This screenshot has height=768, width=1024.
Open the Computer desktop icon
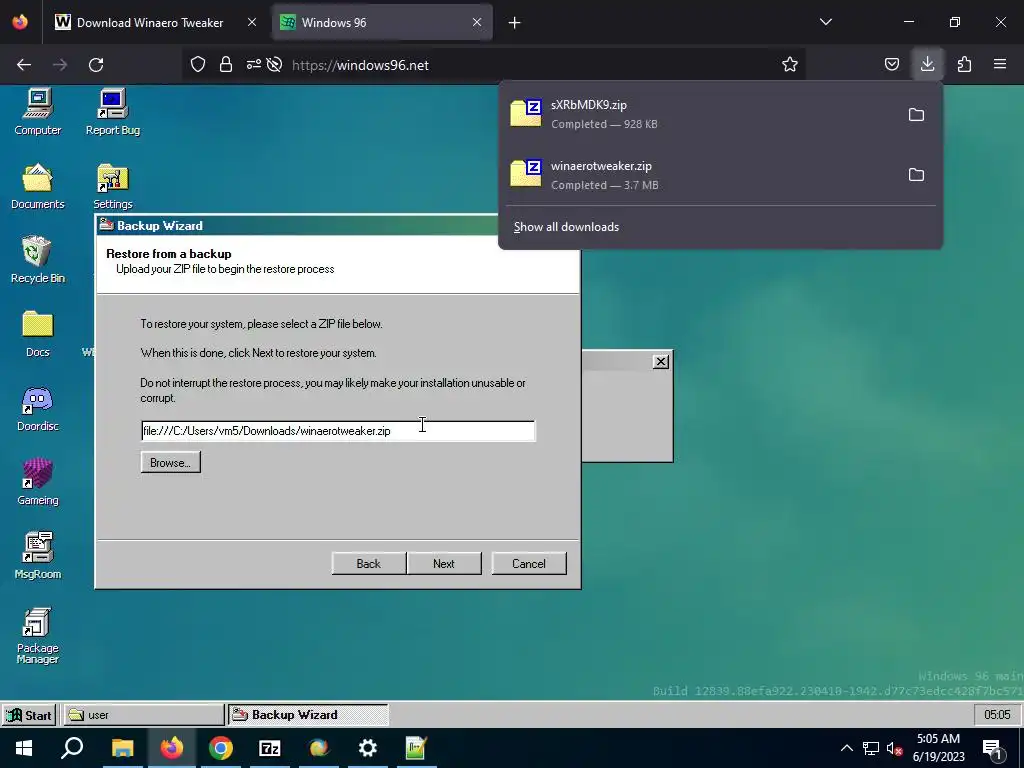pyautogui.click(x=37, y=111)
